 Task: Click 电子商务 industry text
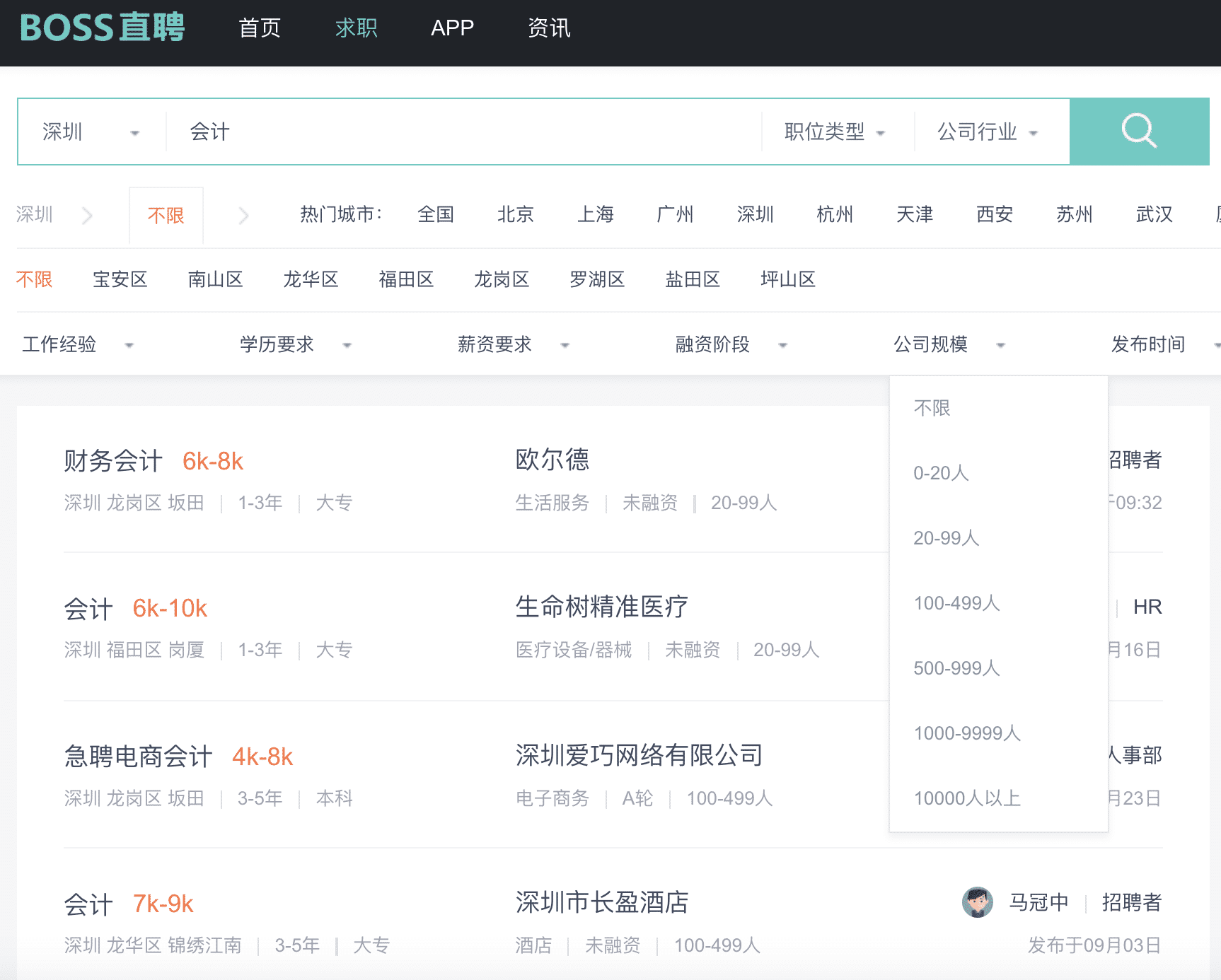click(552, 798)
